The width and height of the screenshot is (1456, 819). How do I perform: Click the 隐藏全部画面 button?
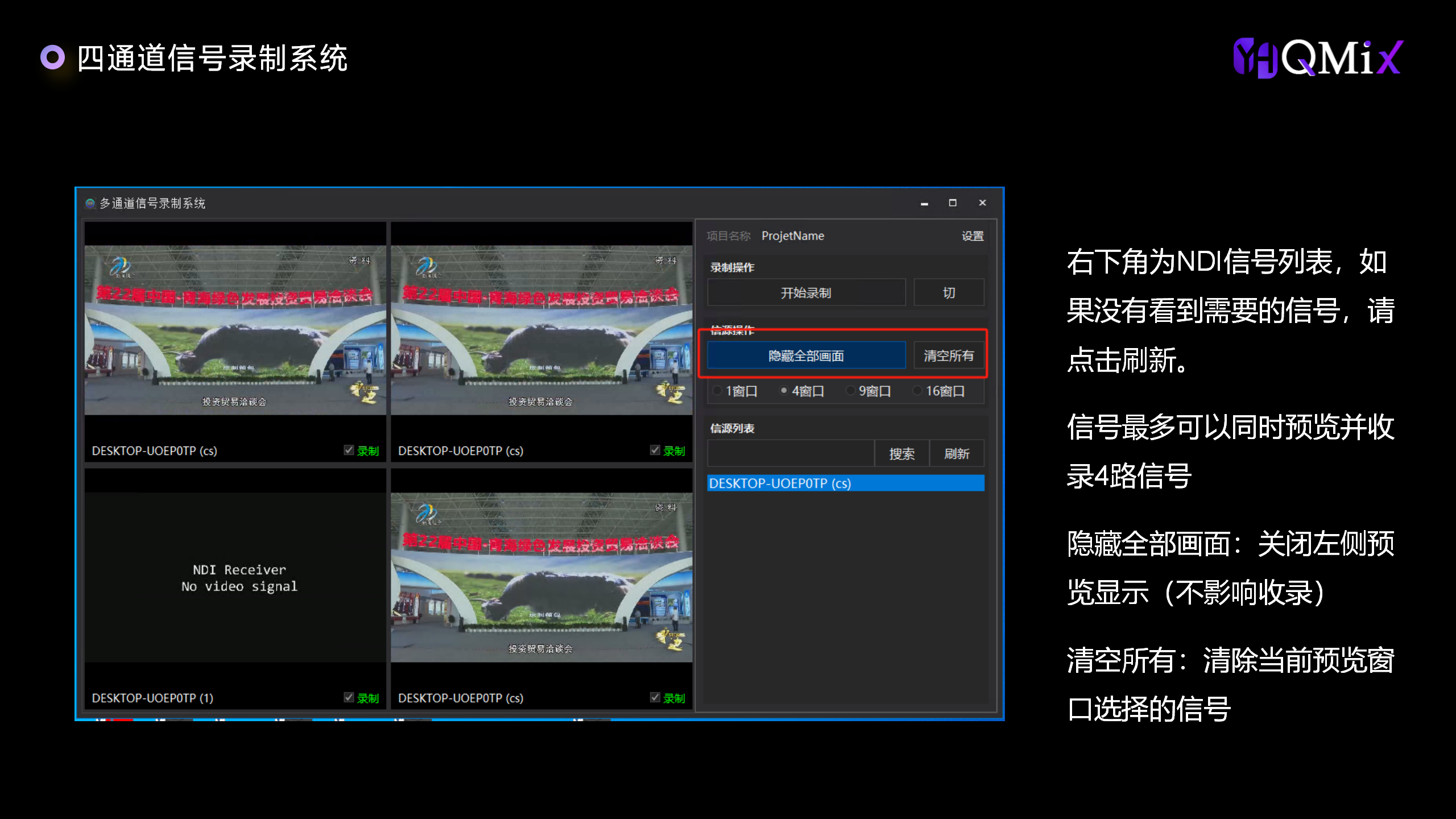coord(806,355)
